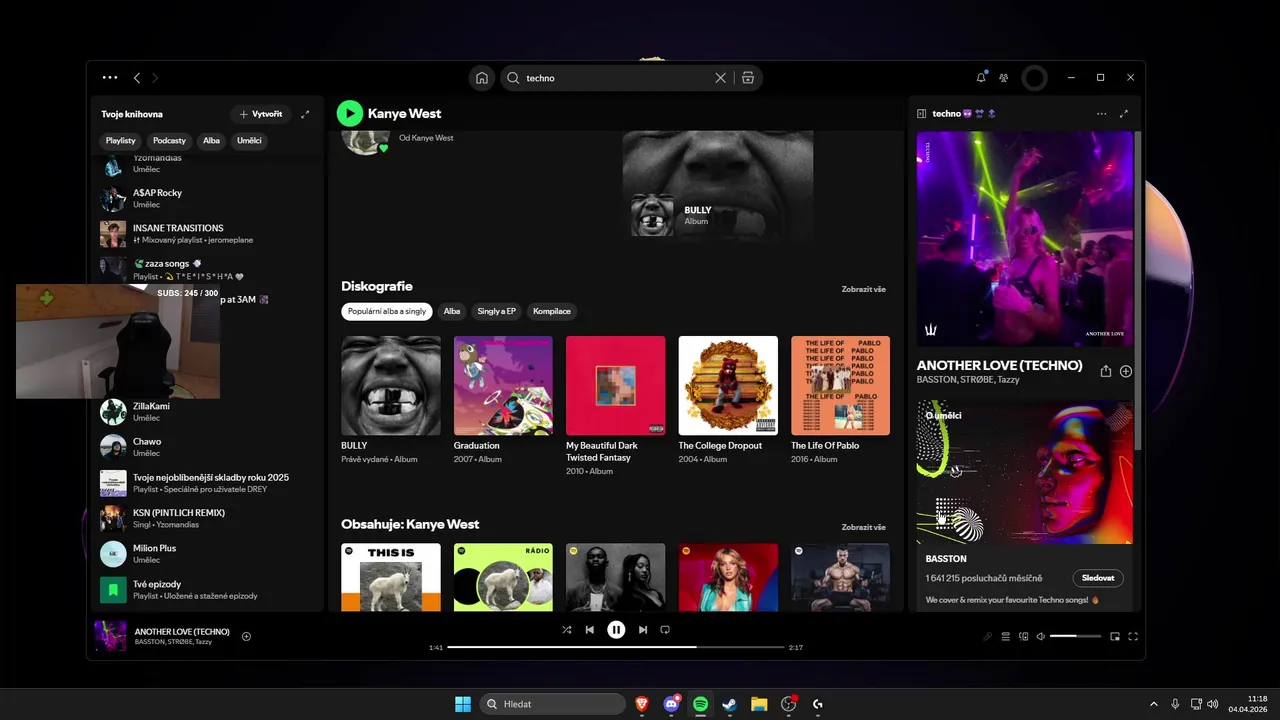The image size is (1280, 720).
Task: Open KSN (PINTLICH REMIX) single
Action: point(208,518)
